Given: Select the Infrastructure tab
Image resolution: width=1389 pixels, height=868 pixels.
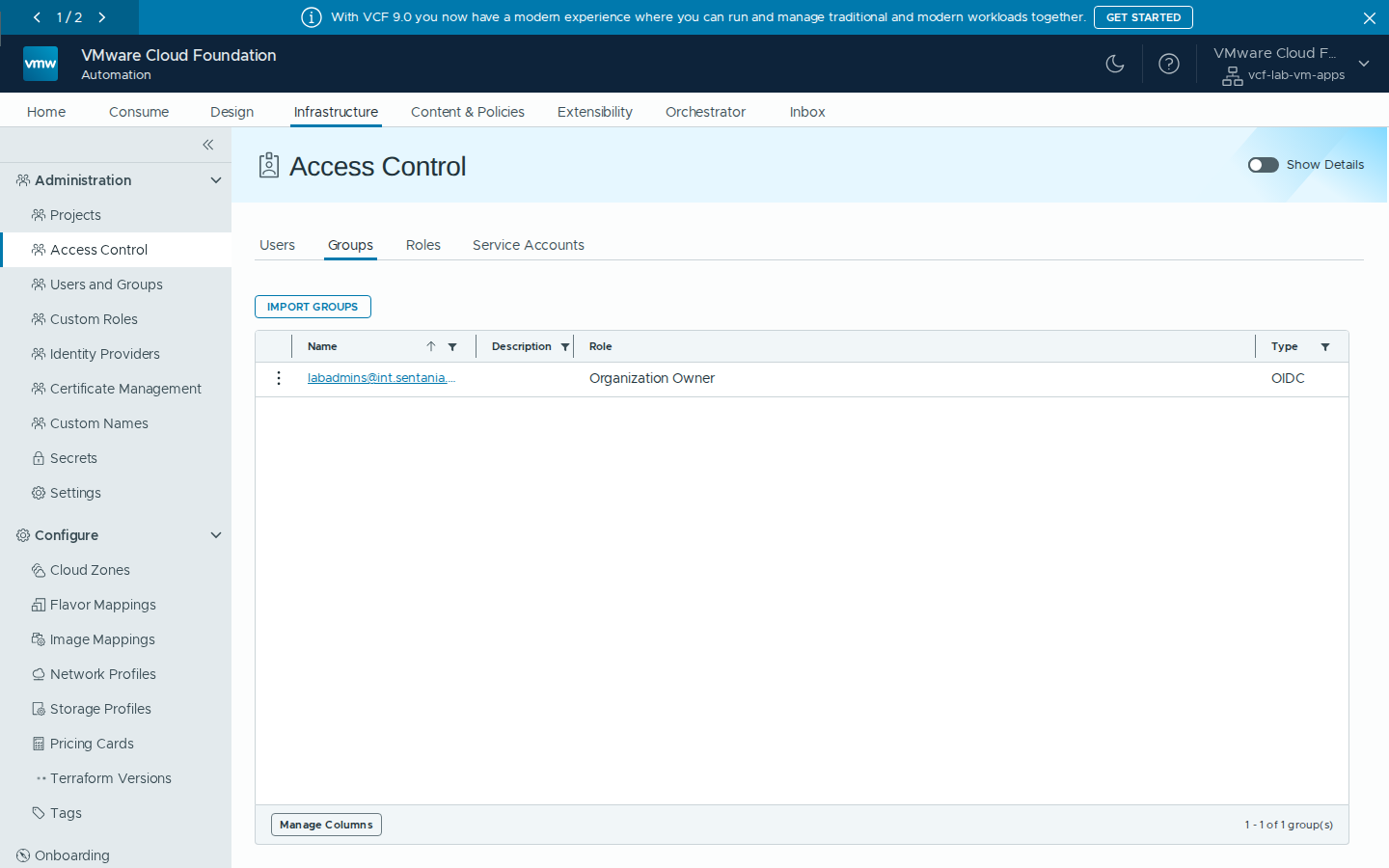Looking at the screenshot, I should 336,112.
